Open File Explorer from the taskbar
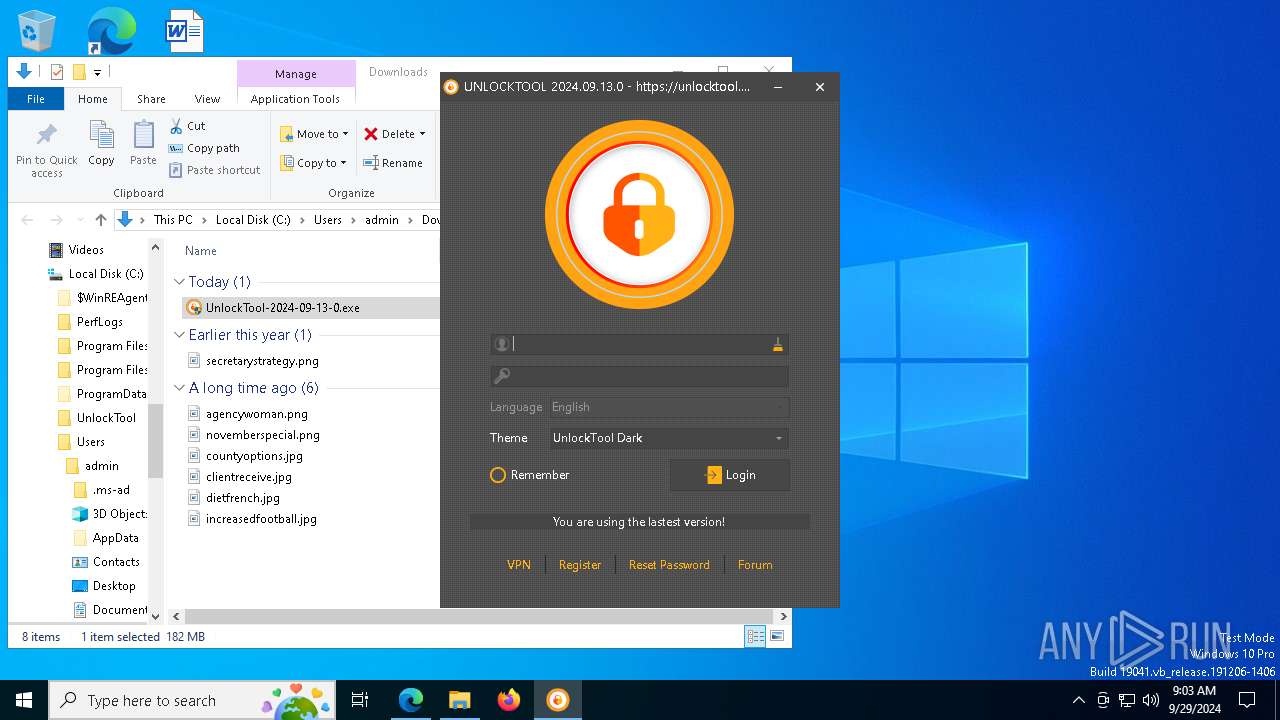 [459, 700]
